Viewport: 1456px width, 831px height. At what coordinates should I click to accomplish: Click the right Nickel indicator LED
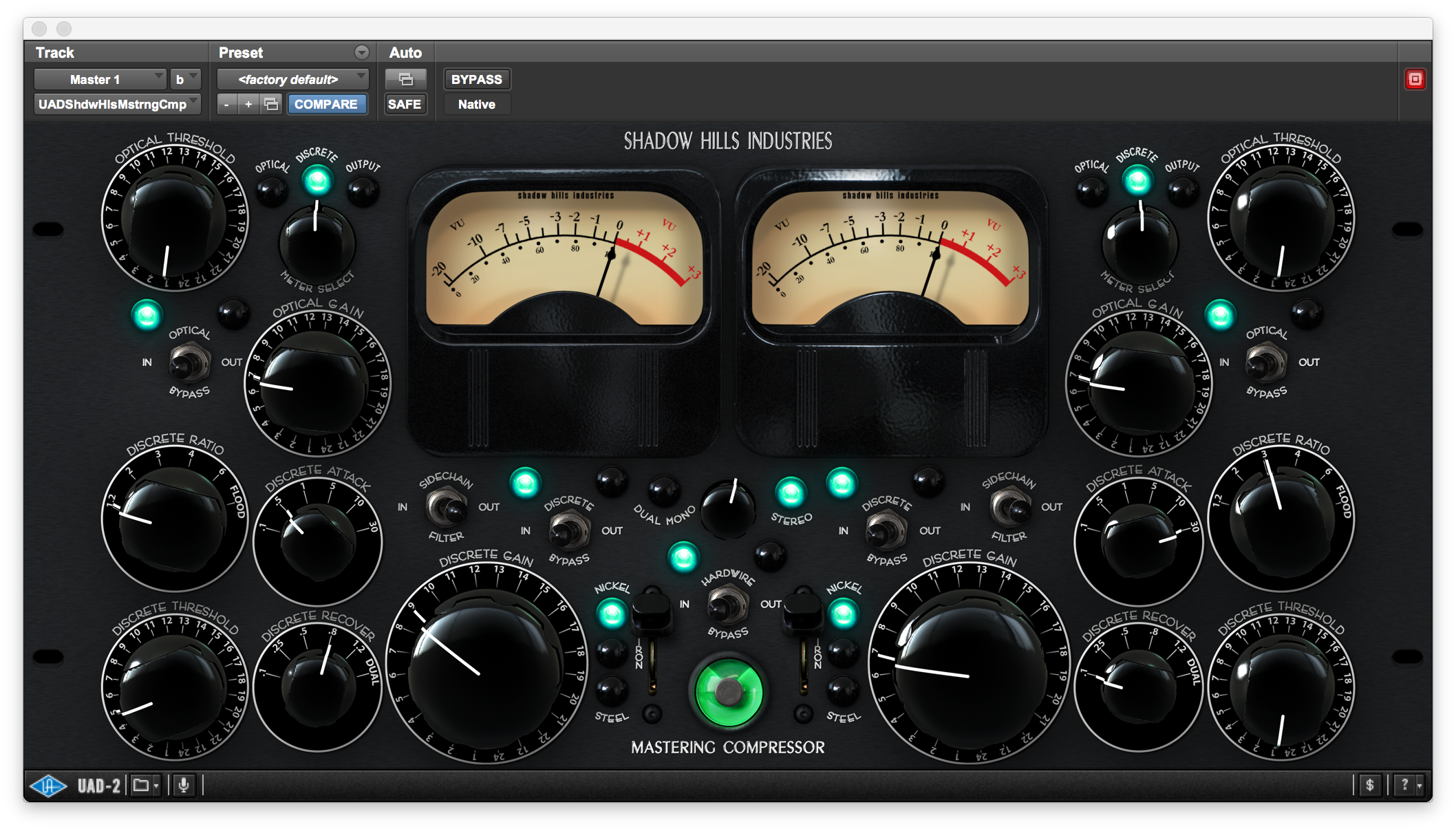coord(843,614)
